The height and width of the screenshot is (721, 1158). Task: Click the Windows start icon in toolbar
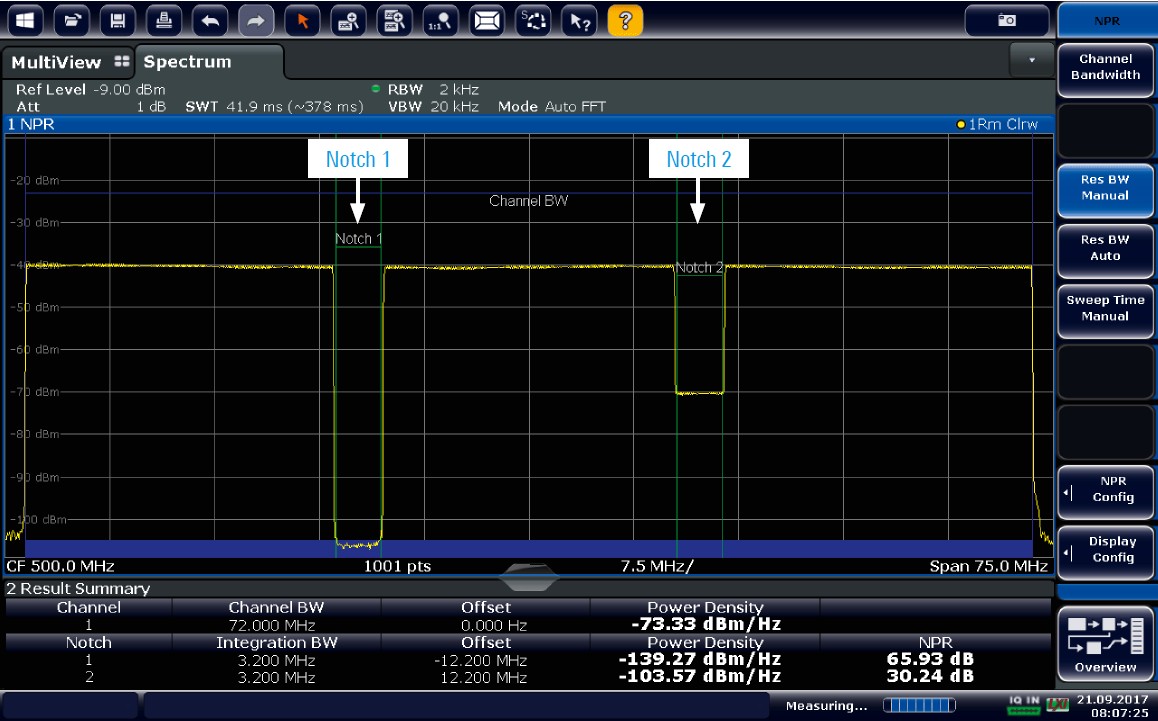click(x=25, y=20)
